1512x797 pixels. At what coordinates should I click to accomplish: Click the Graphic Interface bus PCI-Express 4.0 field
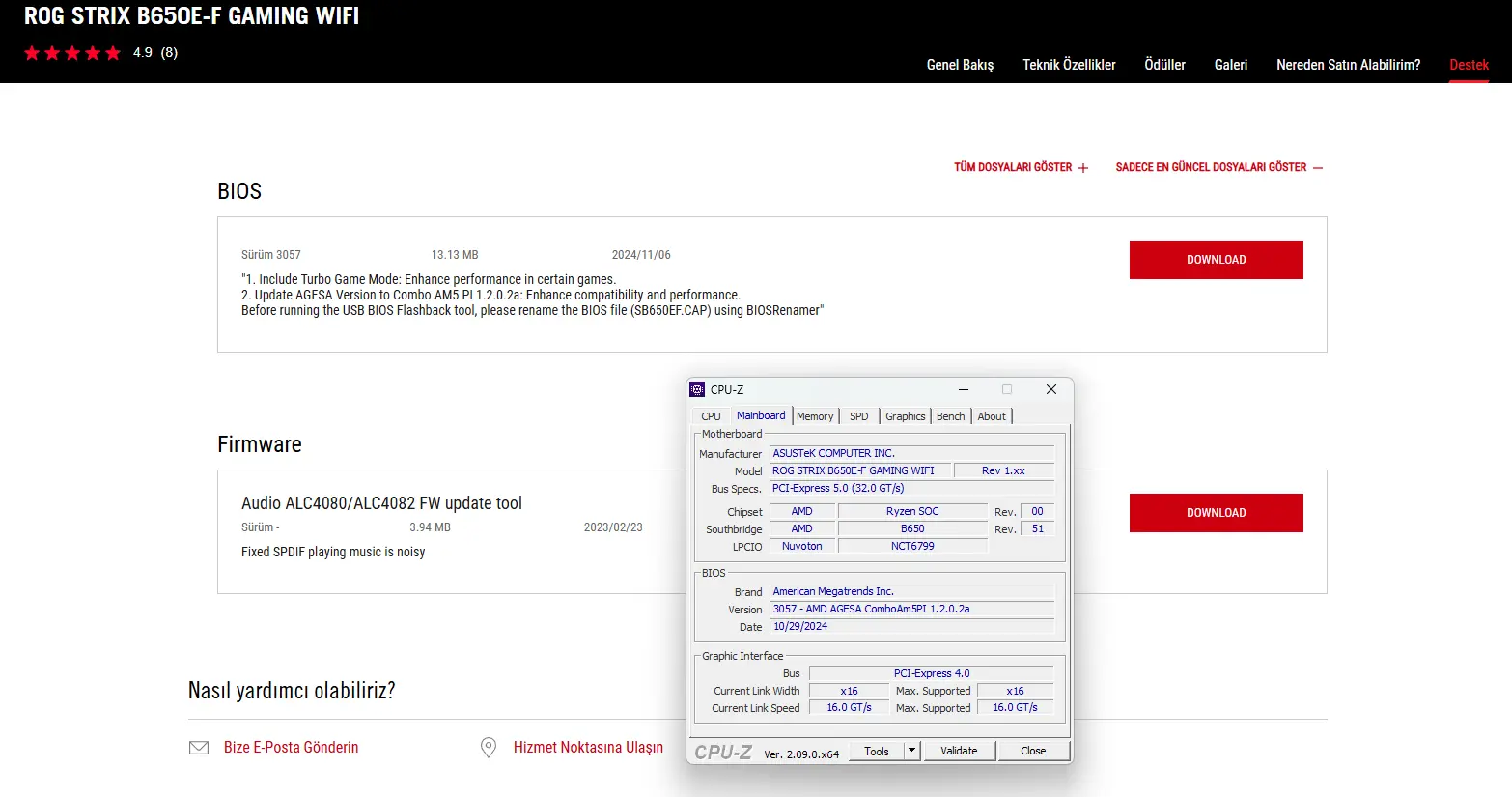[932, 673]
